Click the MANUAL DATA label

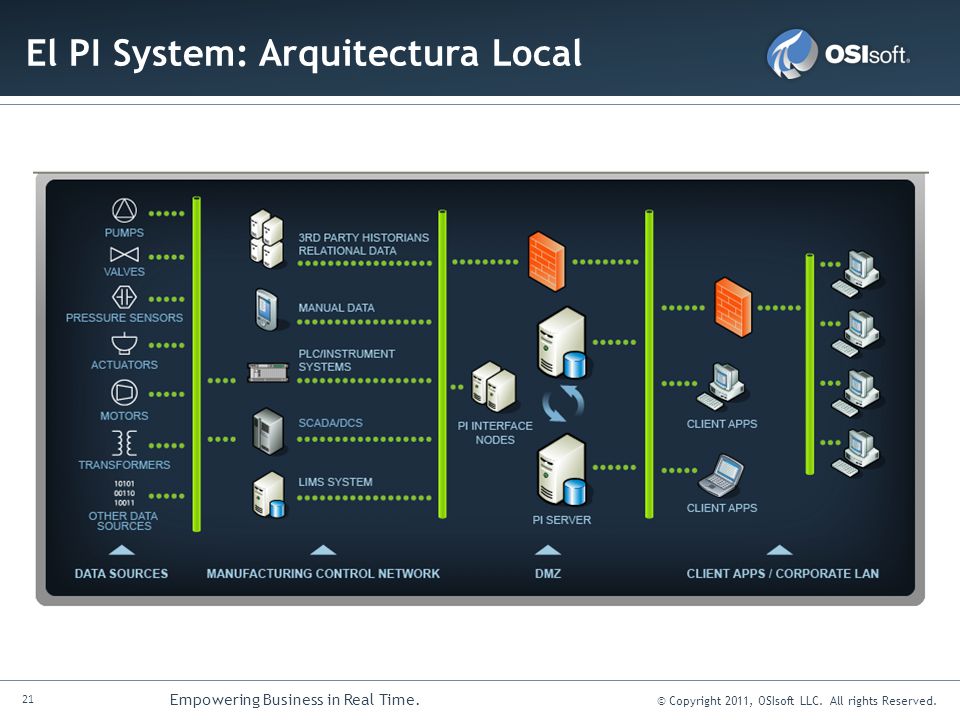[x=336, y=308]
